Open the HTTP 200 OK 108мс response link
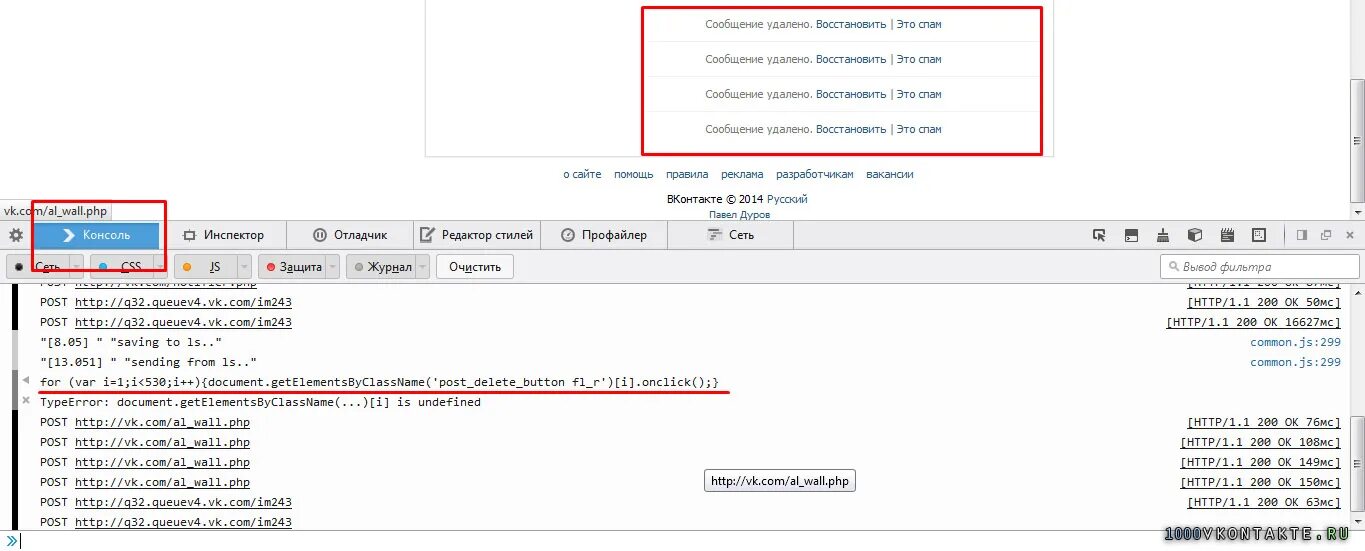 point(1260,442)
